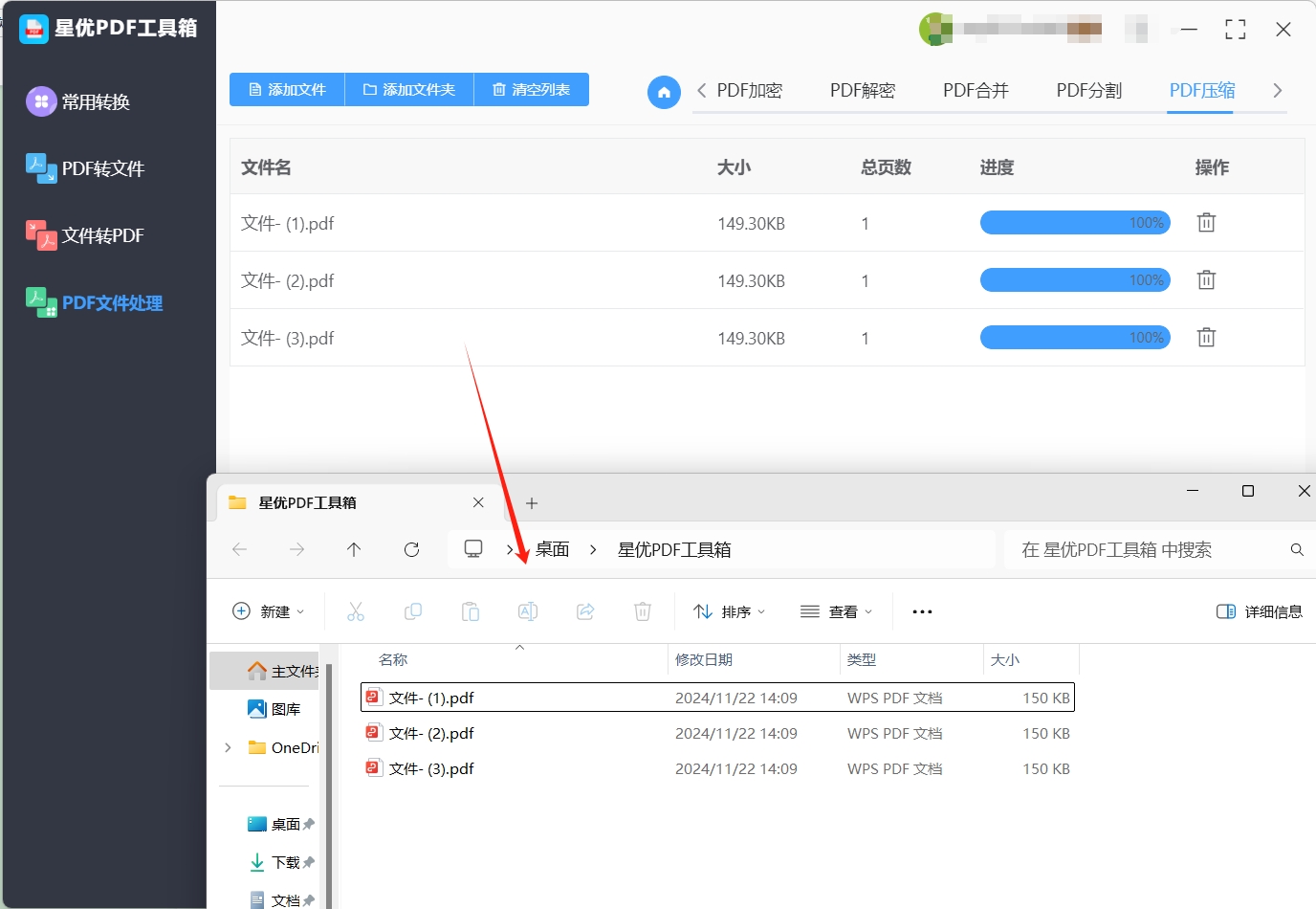Delete 文件- (1).pdf row with trash icon

[1206, 222]
